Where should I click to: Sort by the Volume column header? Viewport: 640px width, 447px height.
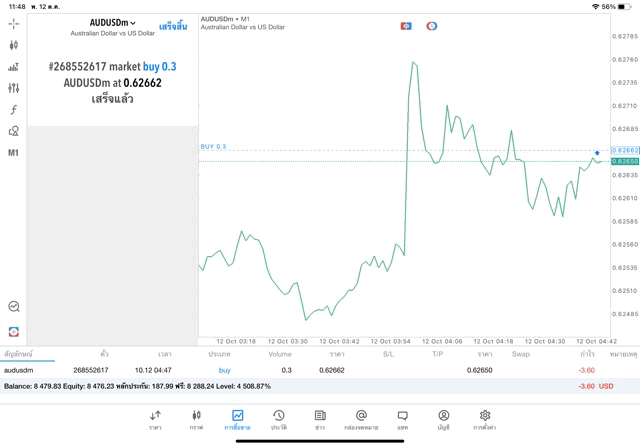(x=280, y=354)
